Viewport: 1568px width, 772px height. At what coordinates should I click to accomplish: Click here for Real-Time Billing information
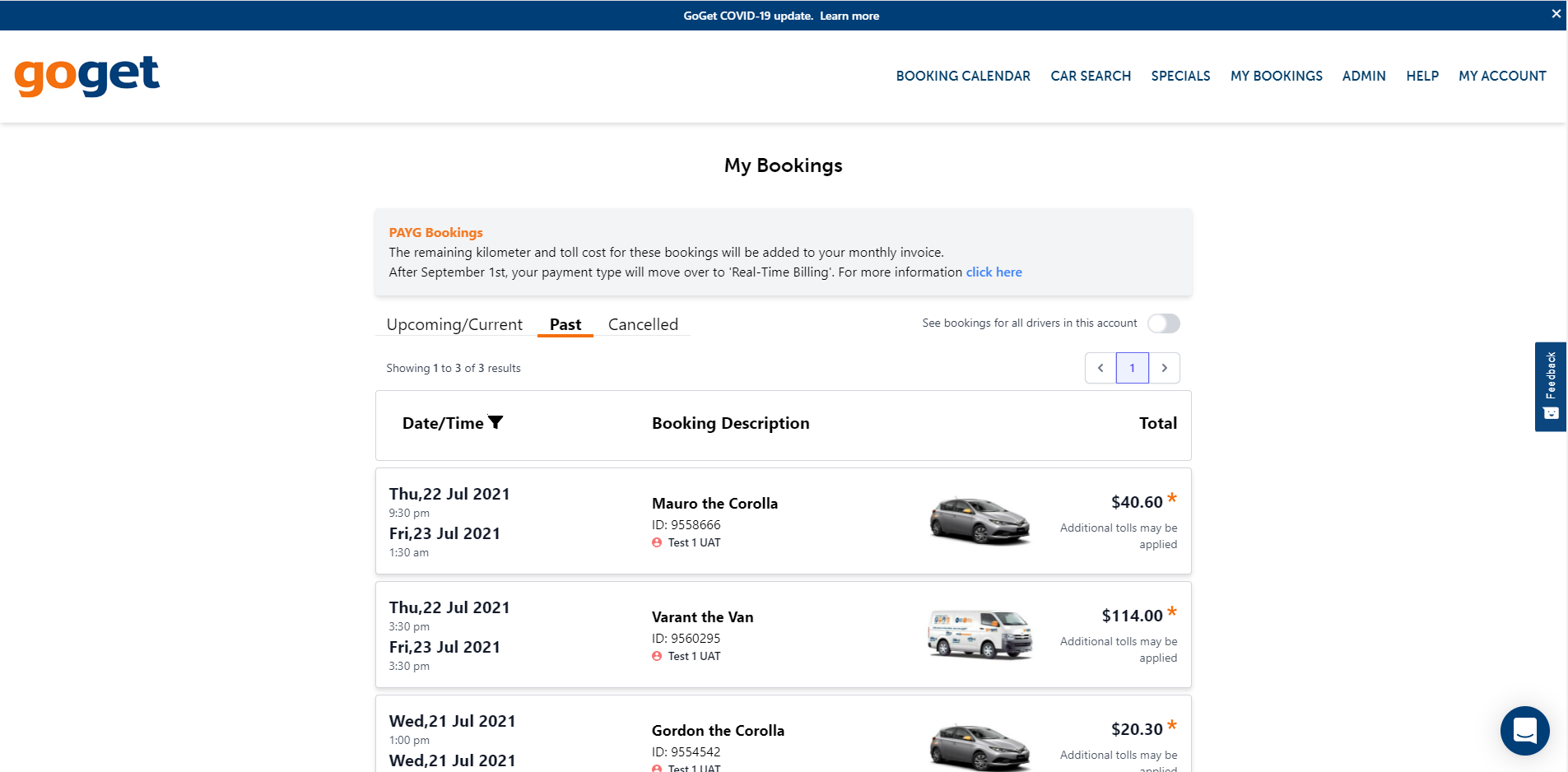tap(993, 272)
